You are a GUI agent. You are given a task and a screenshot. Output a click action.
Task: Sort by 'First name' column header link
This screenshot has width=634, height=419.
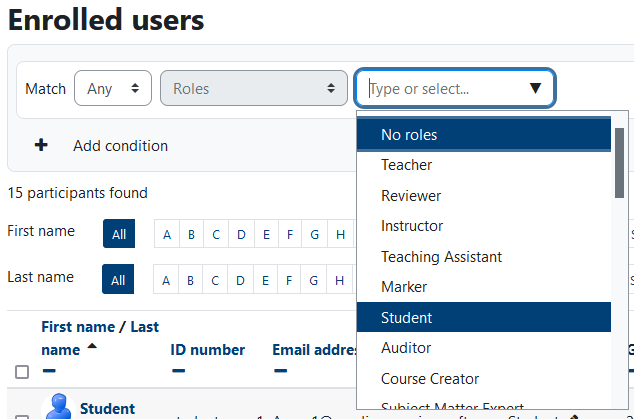point(78,327)
